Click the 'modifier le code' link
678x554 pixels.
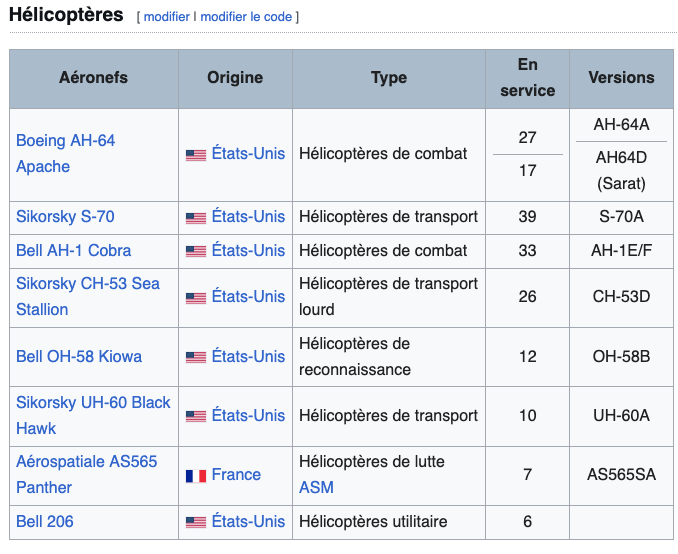(x=246, y=17)
